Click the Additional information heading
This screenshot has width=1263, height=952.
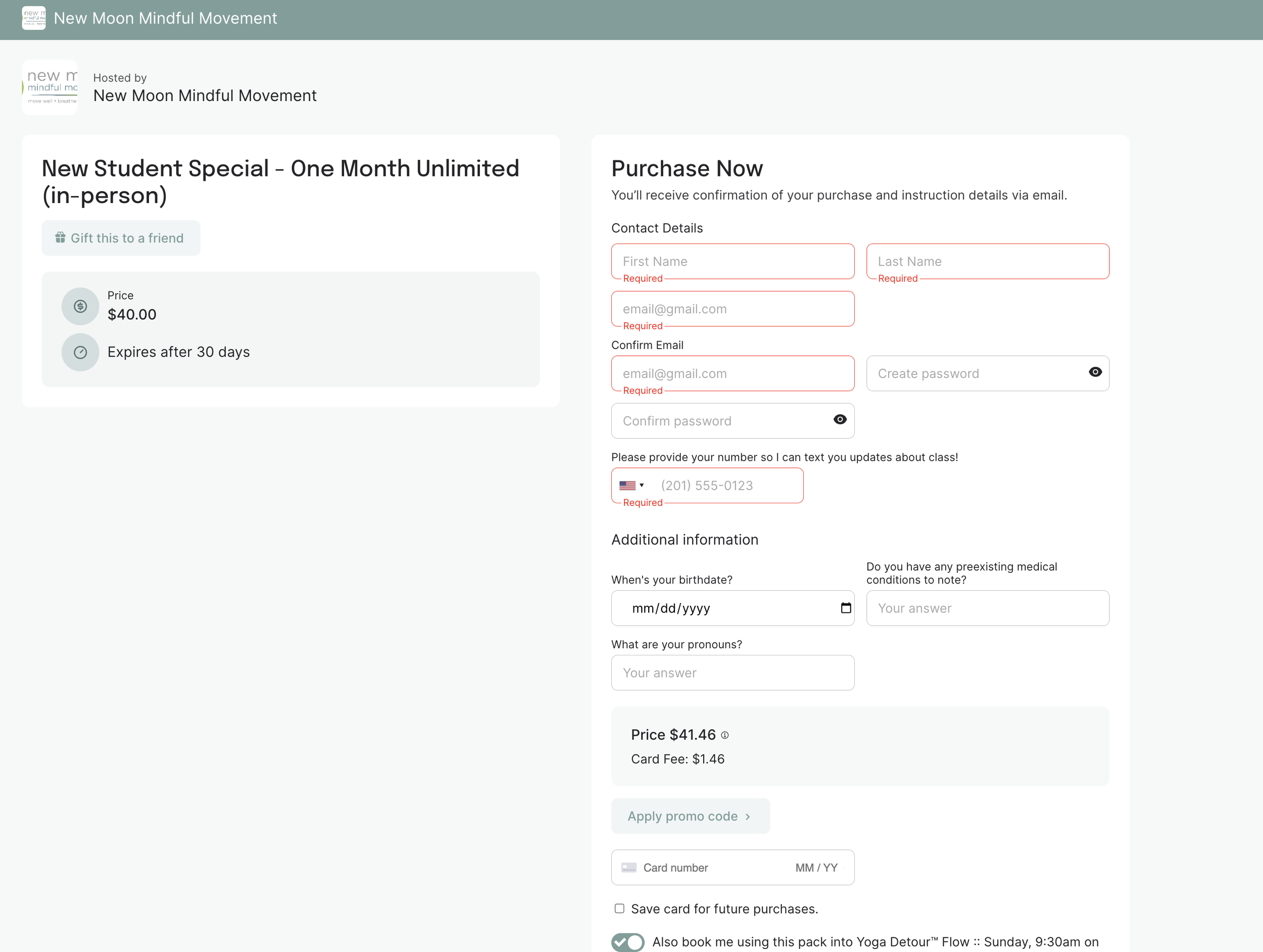point(685,540)
